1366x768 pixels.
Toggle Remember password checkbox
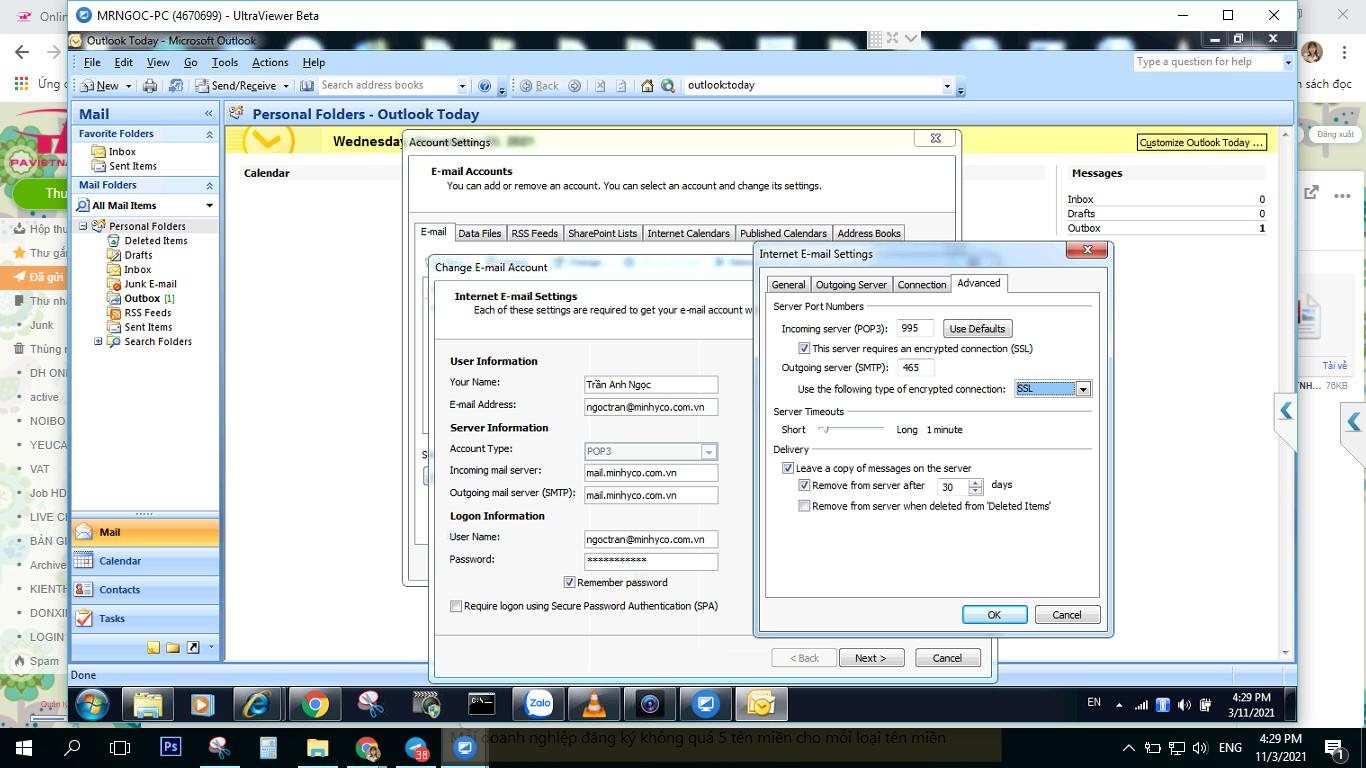[569, 582]
